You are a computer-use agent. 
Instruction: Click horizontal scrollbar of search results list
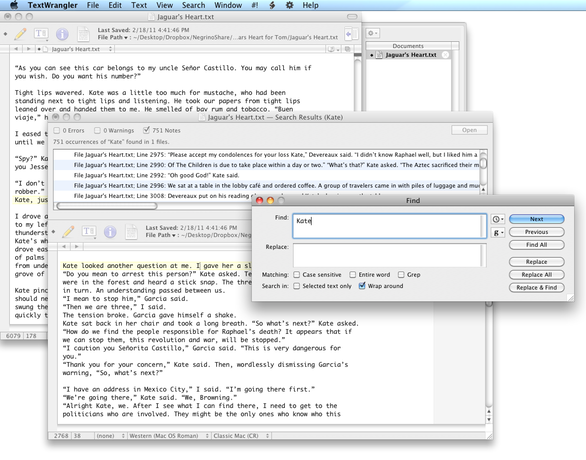tap(107, 206)
